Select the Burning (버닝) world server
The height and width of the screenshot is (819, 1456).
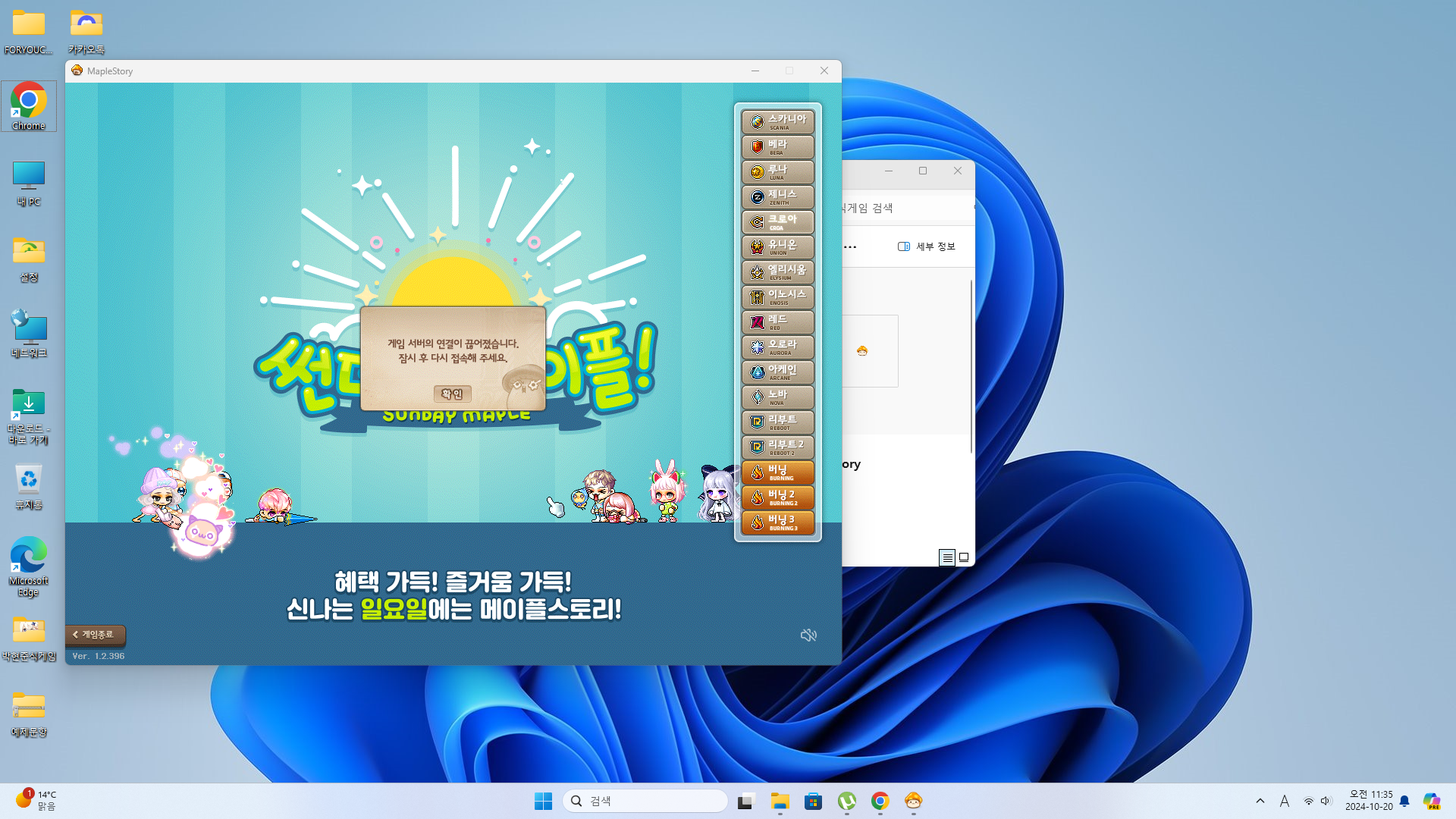pyautogui.click(x=777, y=472)
